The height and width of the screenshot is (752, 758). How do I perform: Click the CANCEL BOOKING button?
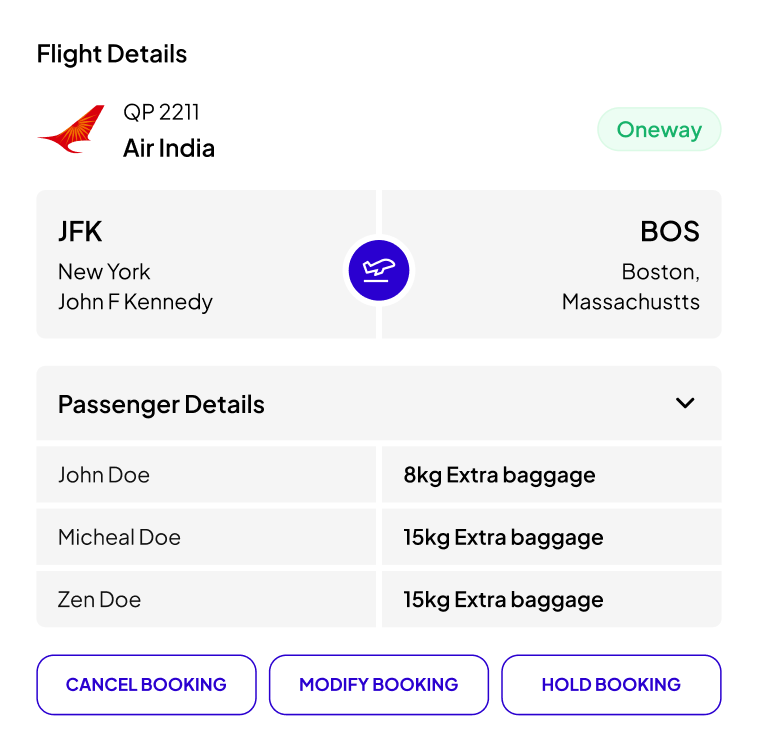point(146,684)
